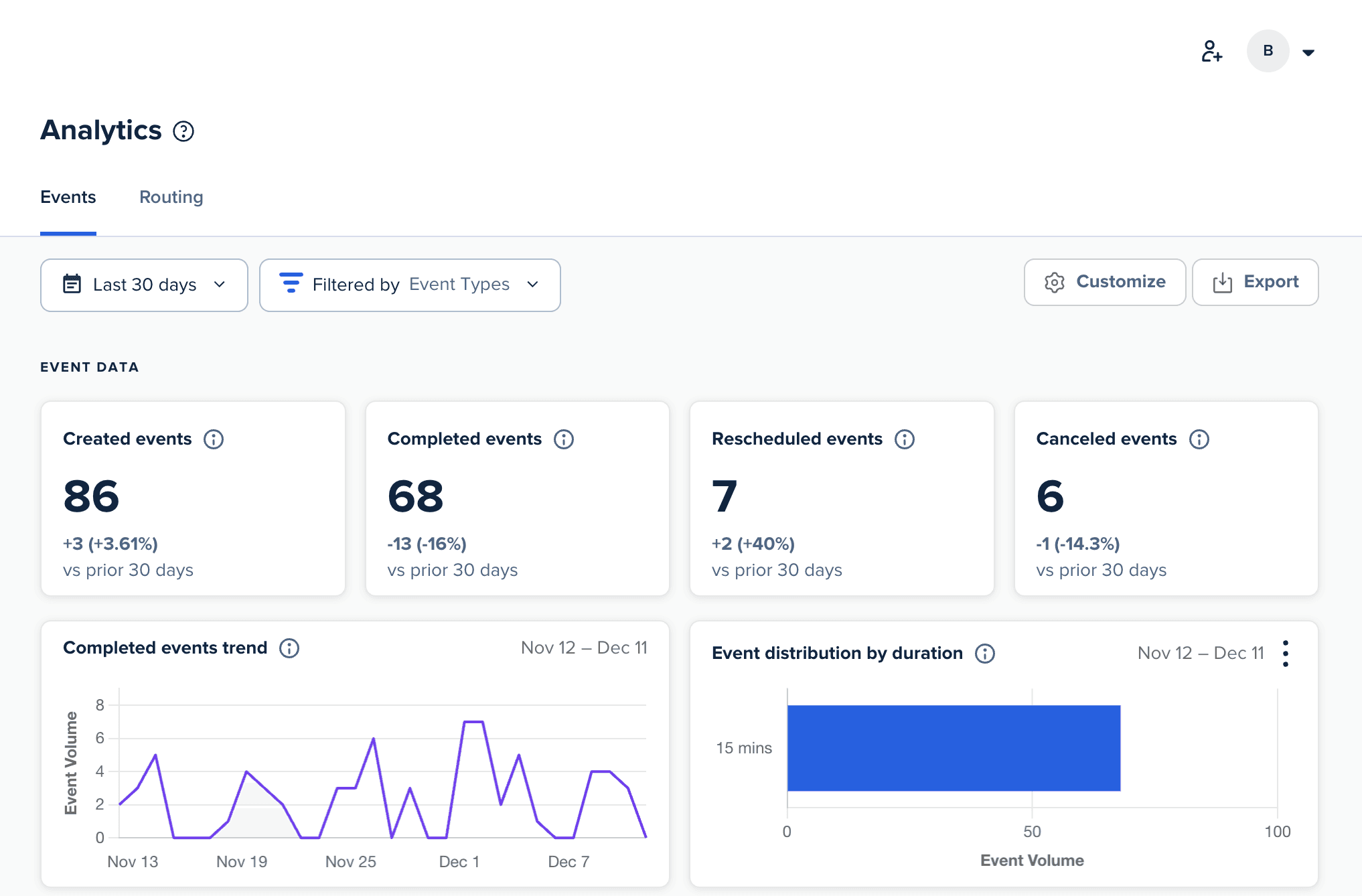Click Rescheduled events info icon
This screenshot has width=1362, height=896.
pyautogui.click(x=905, y=439)
